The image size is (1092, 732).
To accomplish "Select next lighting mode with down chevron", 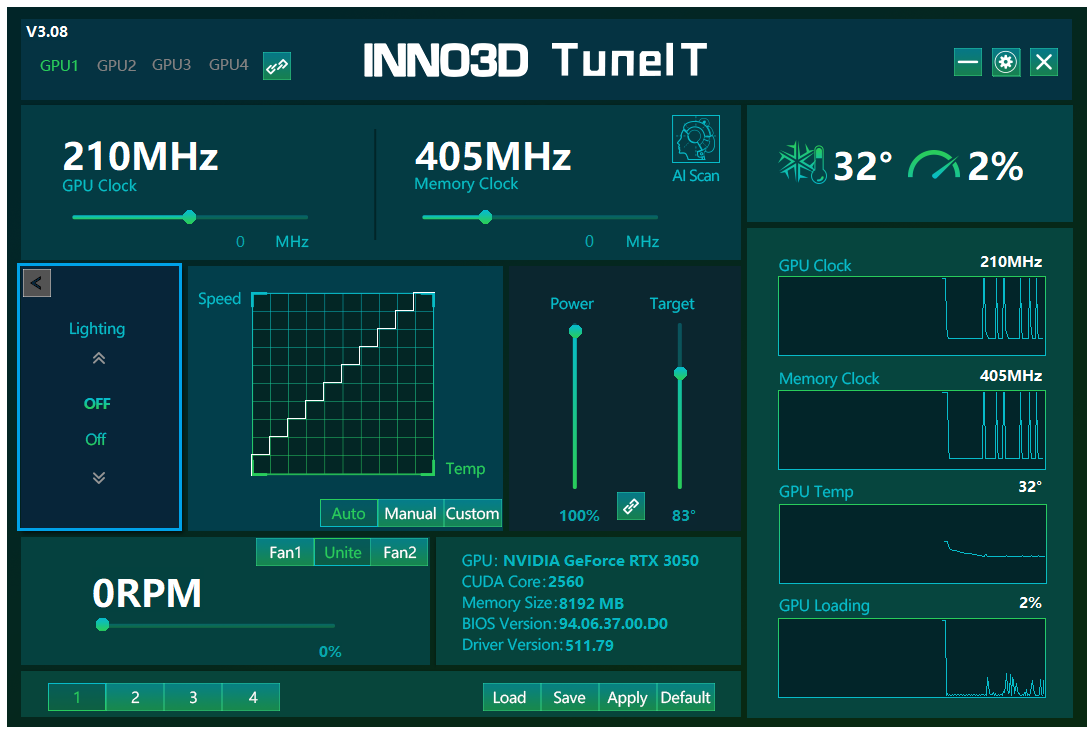I will [99, 477].
